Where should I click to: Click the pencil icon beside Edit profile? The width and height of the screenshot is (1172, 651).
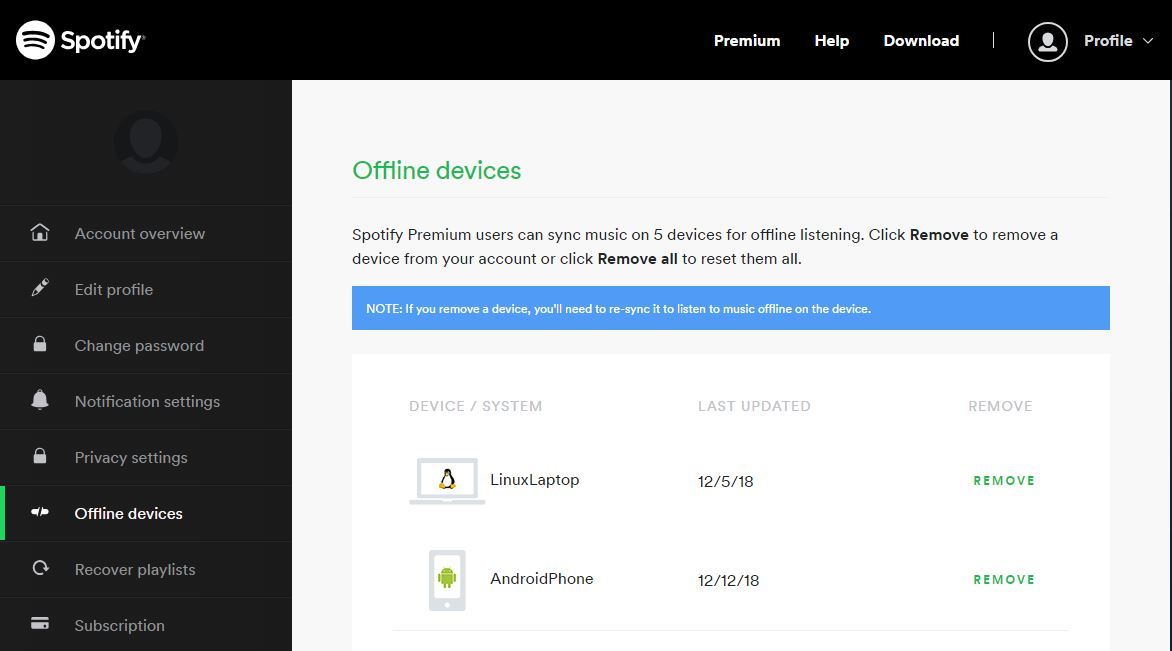(40, 288)
